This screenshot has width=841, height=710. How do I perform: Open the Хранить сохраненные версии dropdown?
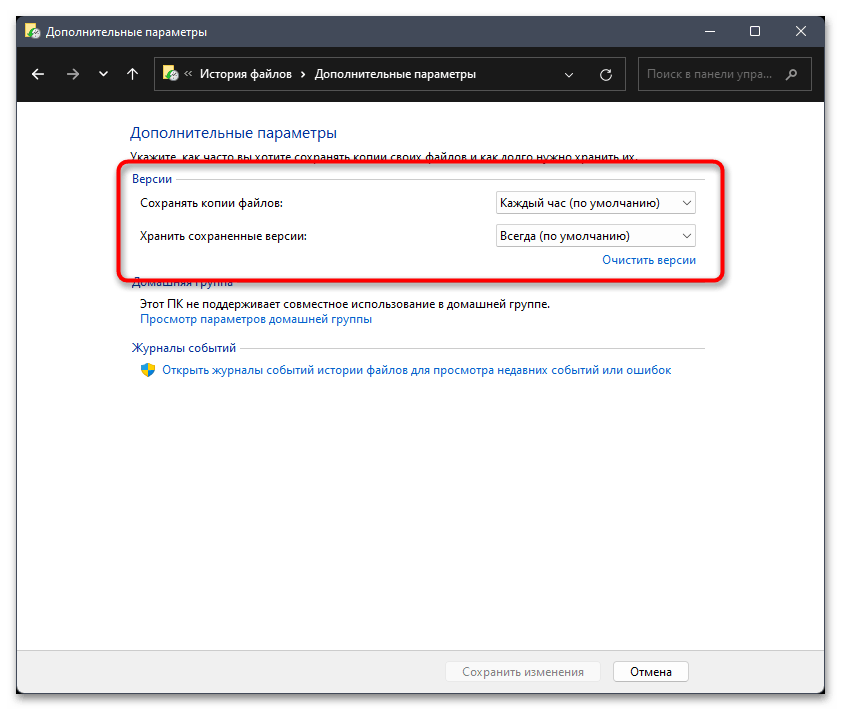(x=595, y=236)
